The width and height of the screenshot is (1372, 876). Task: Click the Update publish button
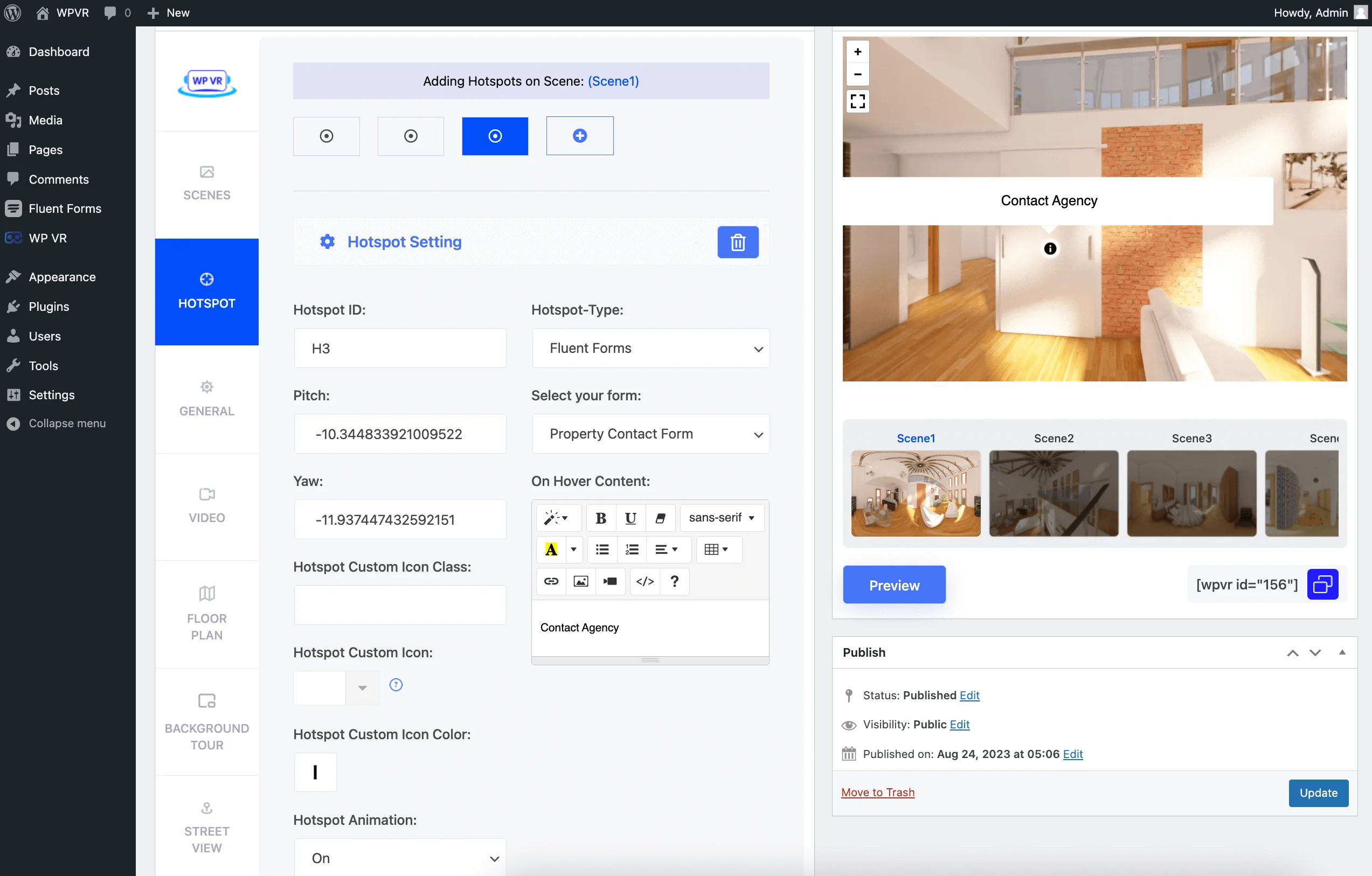point(1316,793)
